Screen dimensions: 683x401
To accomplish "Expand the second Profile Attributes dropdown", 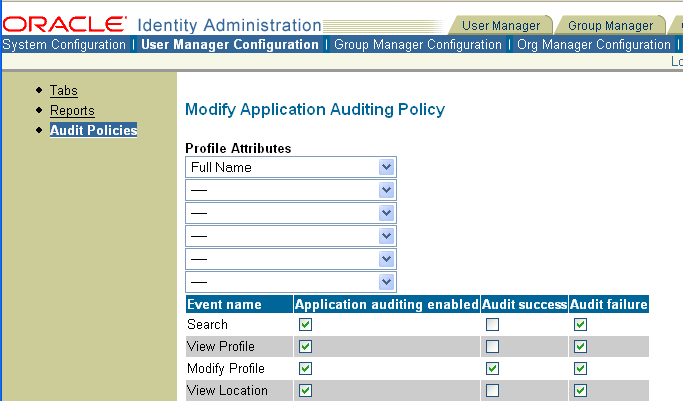I will [291, 190].
